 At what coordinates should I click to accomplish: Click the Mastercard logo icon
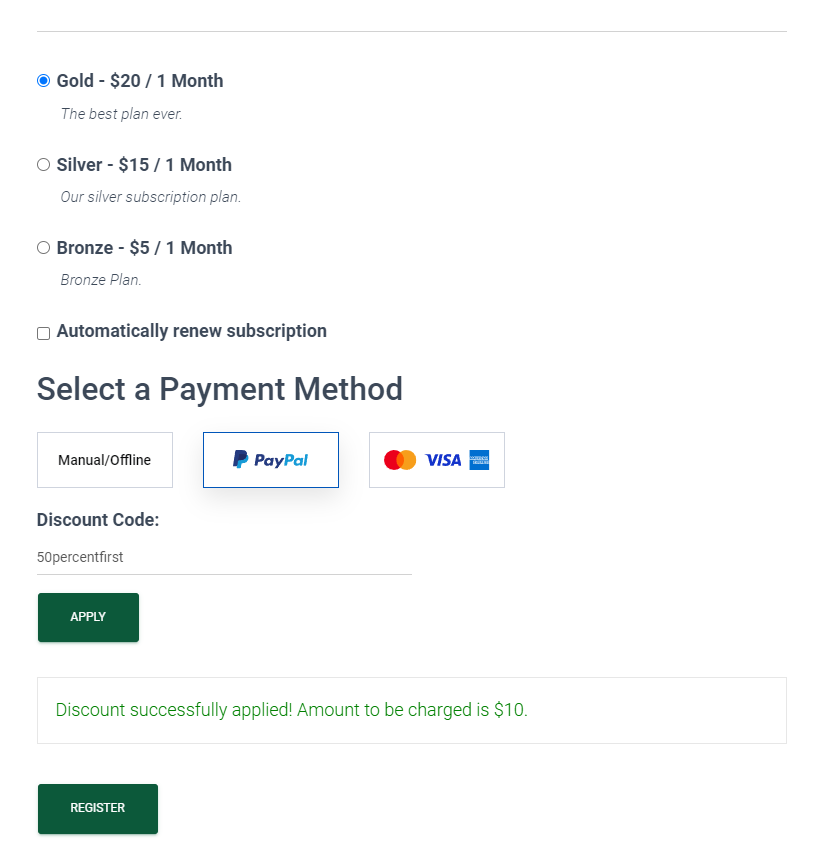click(400, 460)
